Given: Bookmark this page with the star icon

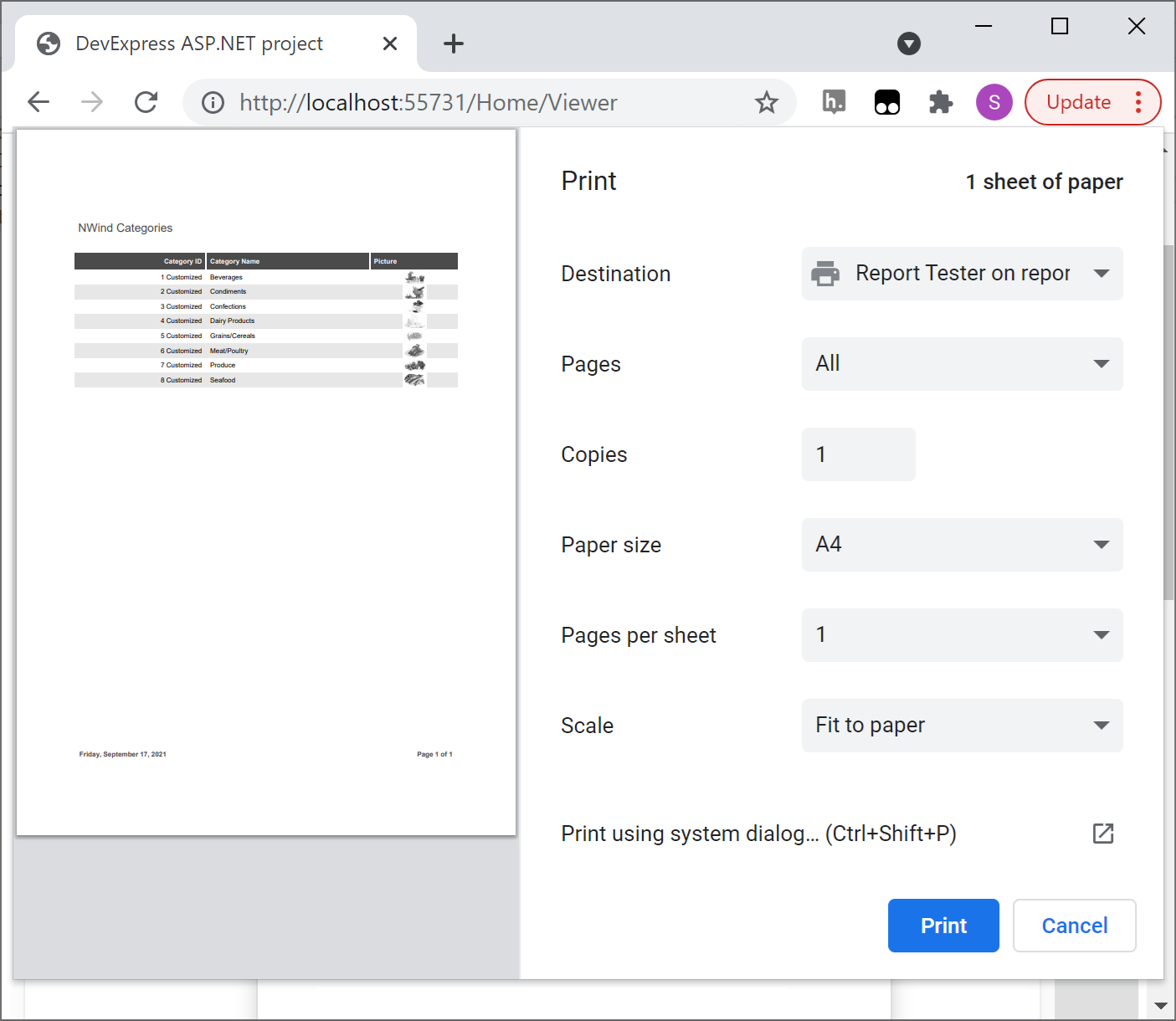Looking at the screenshot, I should tap(766, 102).
